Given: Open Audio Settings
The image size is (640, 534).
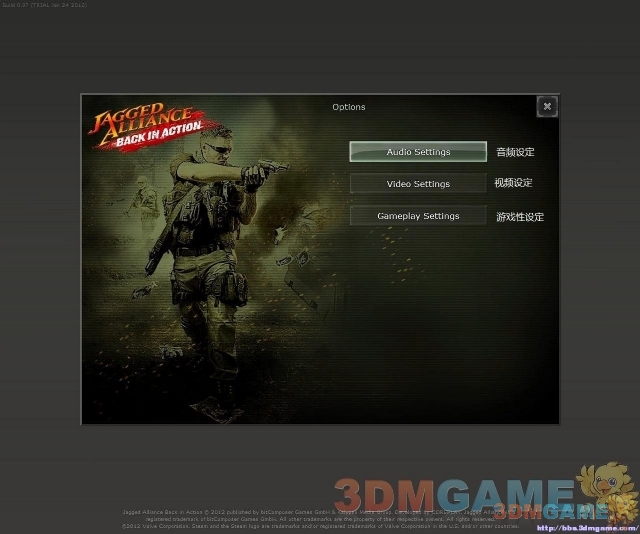Looking at the screenshot, I should coord(418,152).
